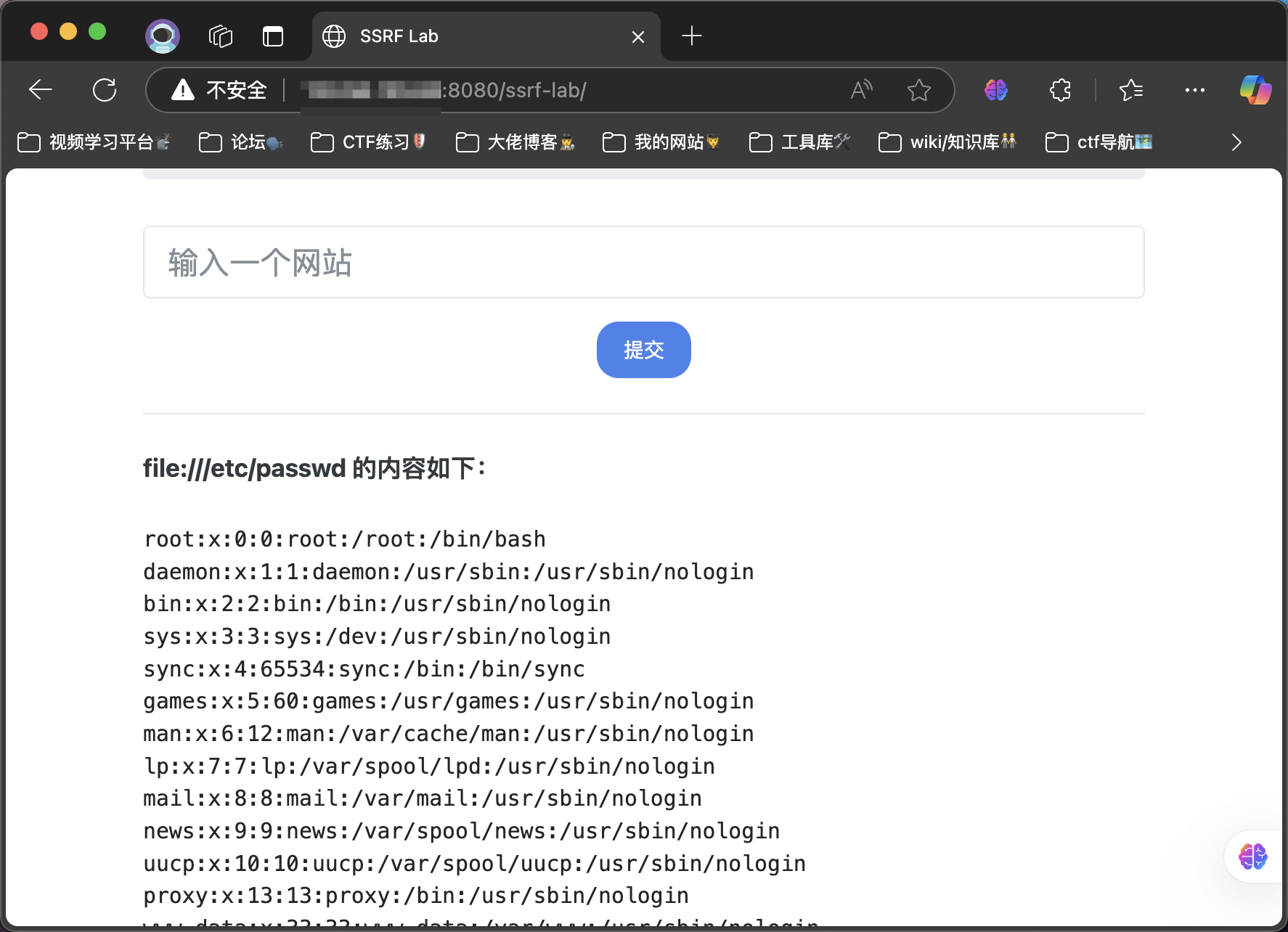
Task: Click the 输入一个网站 input field
Action: tap(643, 262)
